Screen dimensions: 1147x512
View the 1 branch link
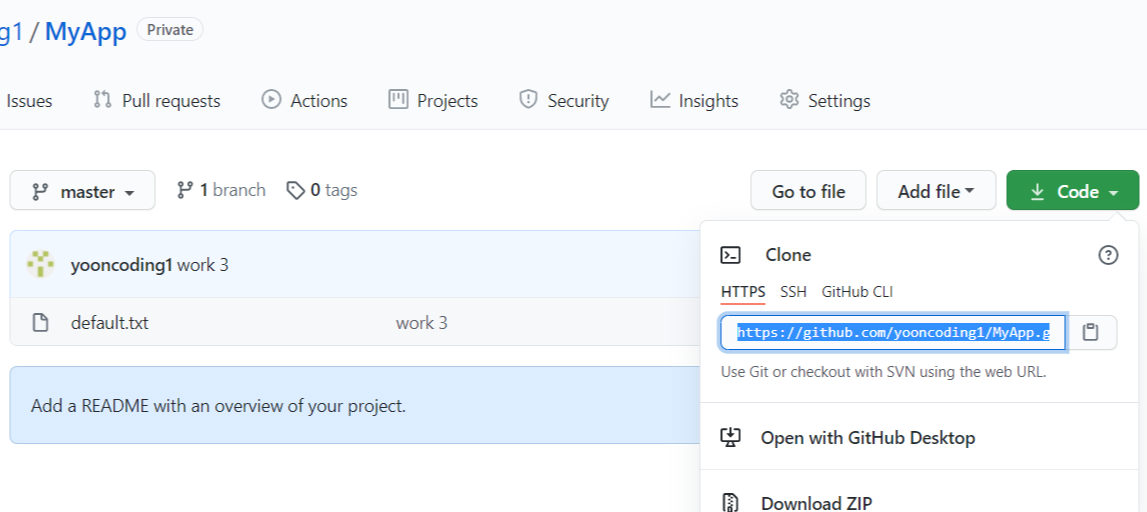click(221, 191)
